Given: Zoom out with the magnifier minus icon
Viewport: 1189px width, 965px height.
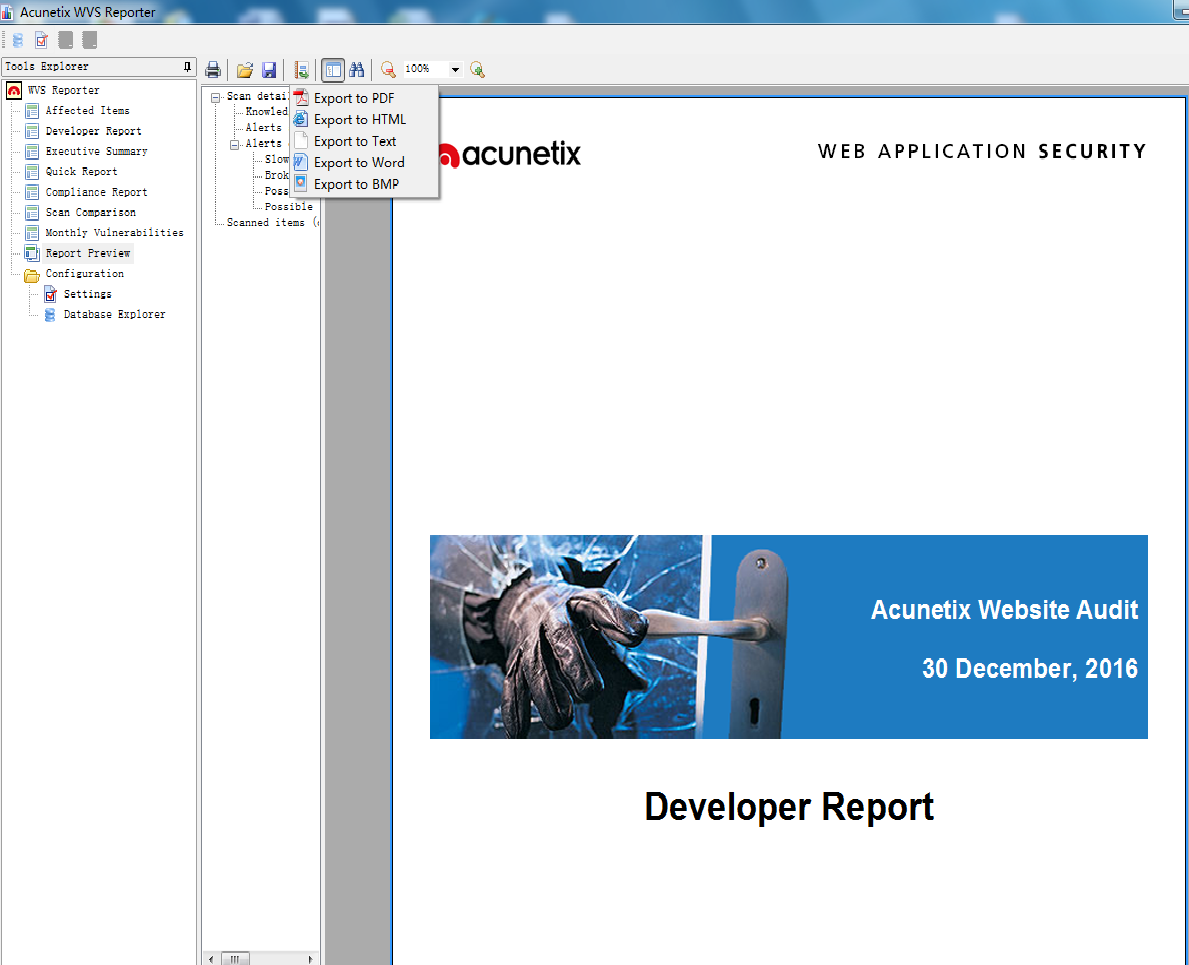Looking at the screenshot, I should click(388, 70).
